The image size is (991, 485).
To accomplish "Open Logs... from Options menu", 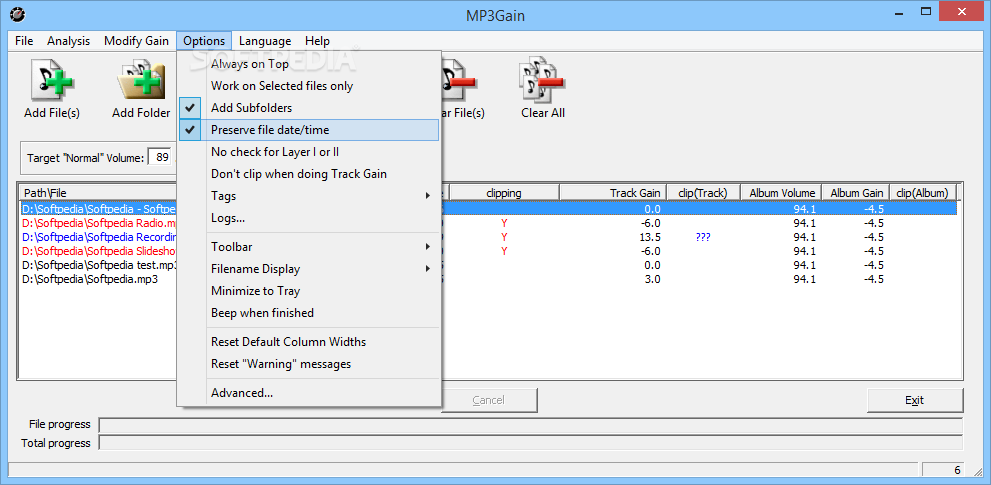I will point(308,218).
